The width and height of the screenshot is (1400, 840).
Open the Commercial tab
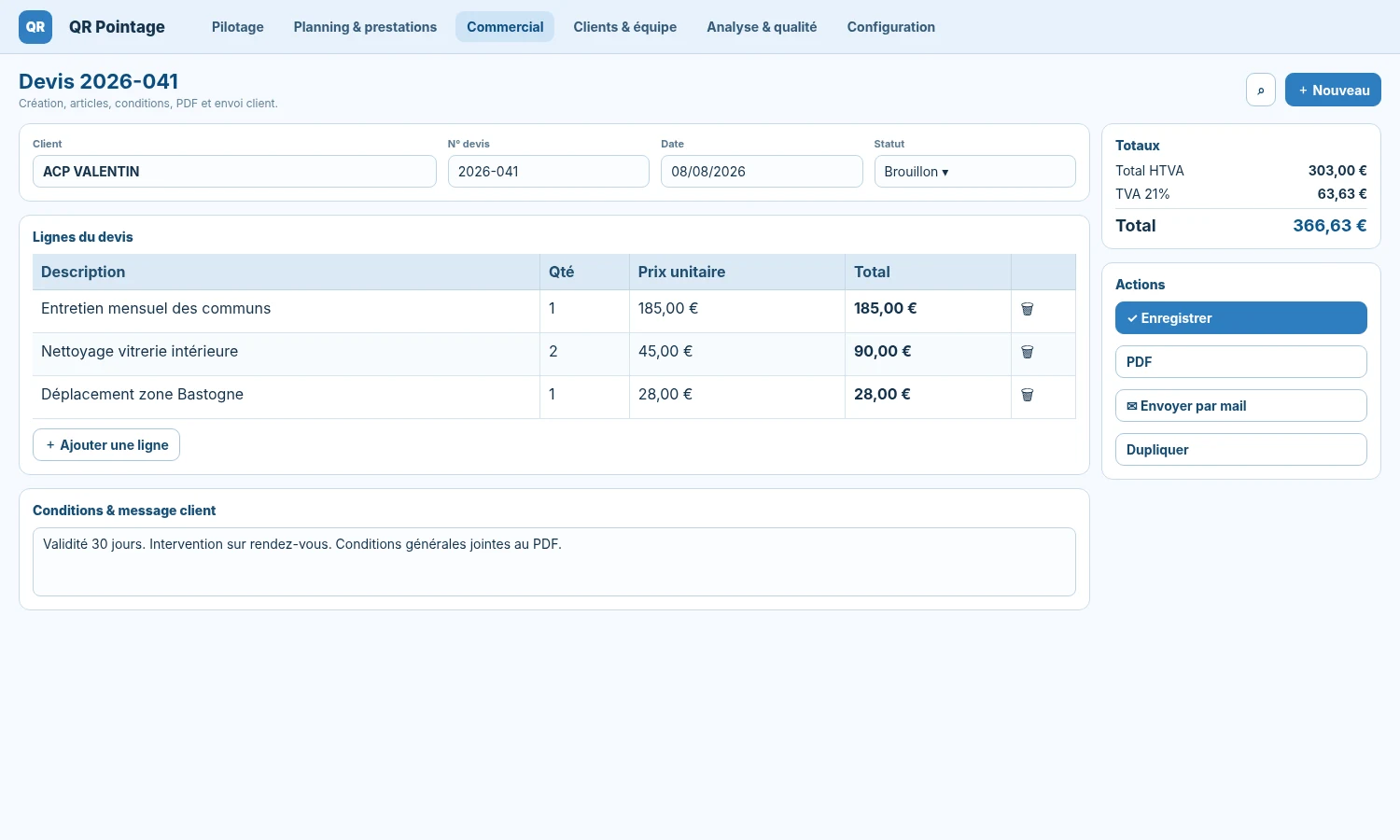coord(505,27)
